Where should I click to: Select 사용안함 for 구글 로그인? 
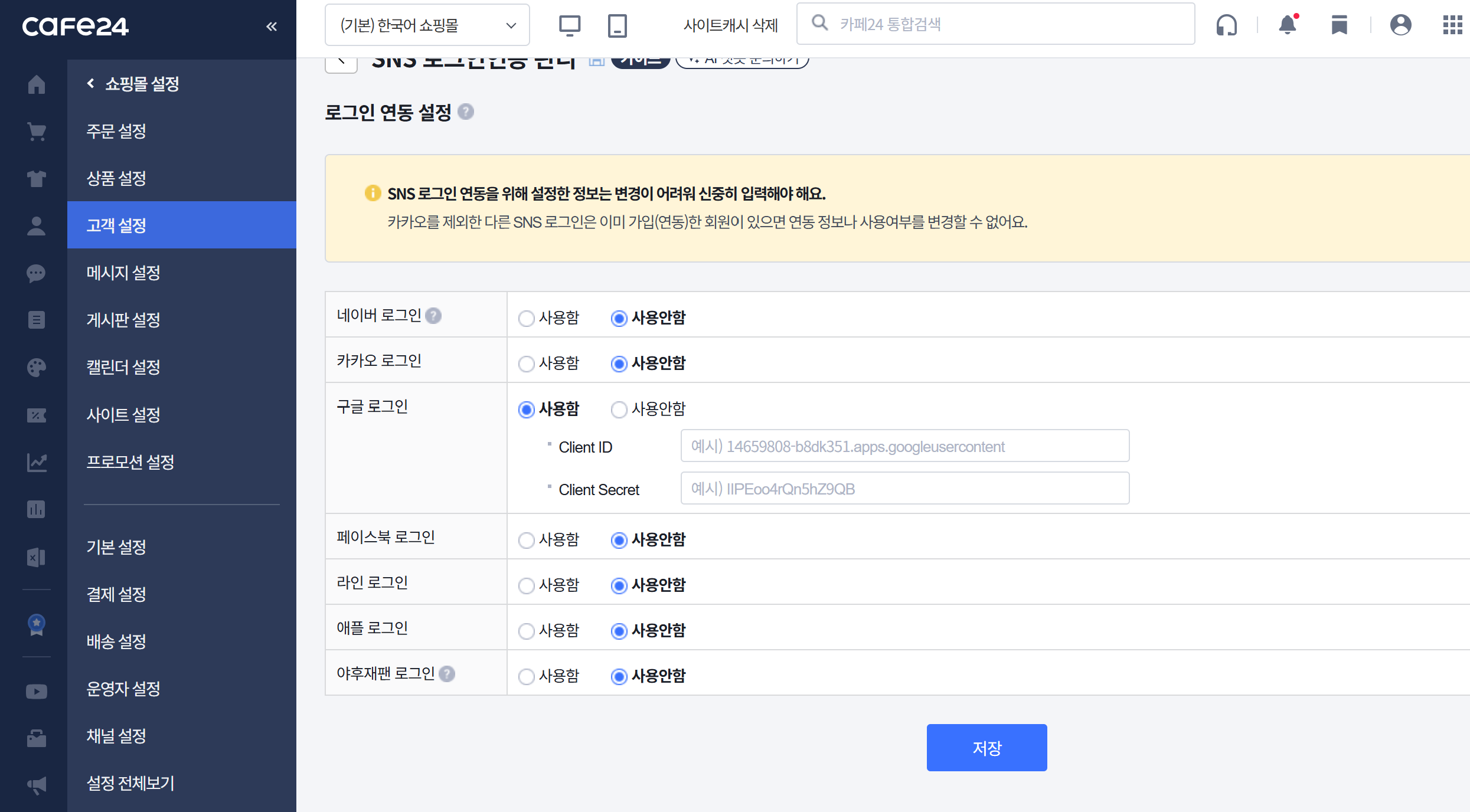tap(619, 409)
